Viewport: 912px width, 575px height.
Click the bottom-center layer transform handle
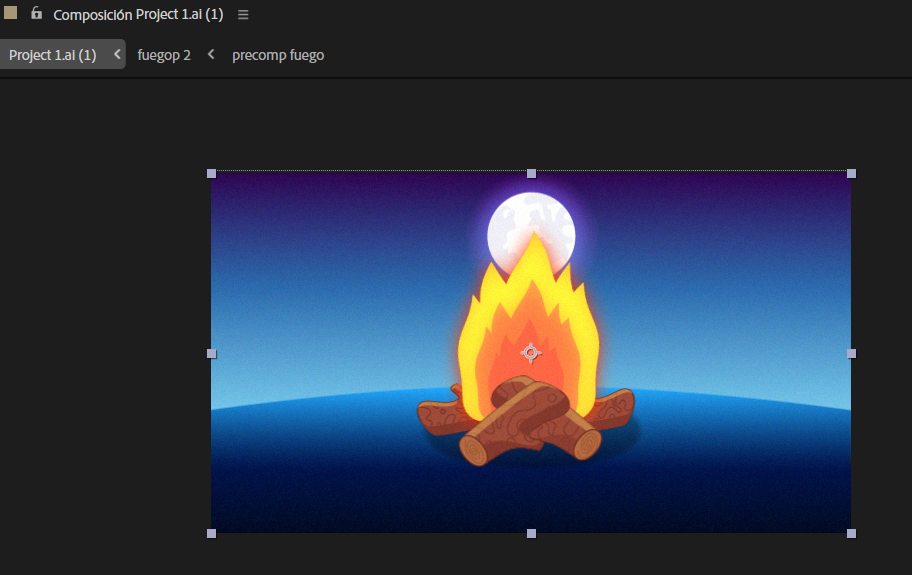tap(531, 533)
